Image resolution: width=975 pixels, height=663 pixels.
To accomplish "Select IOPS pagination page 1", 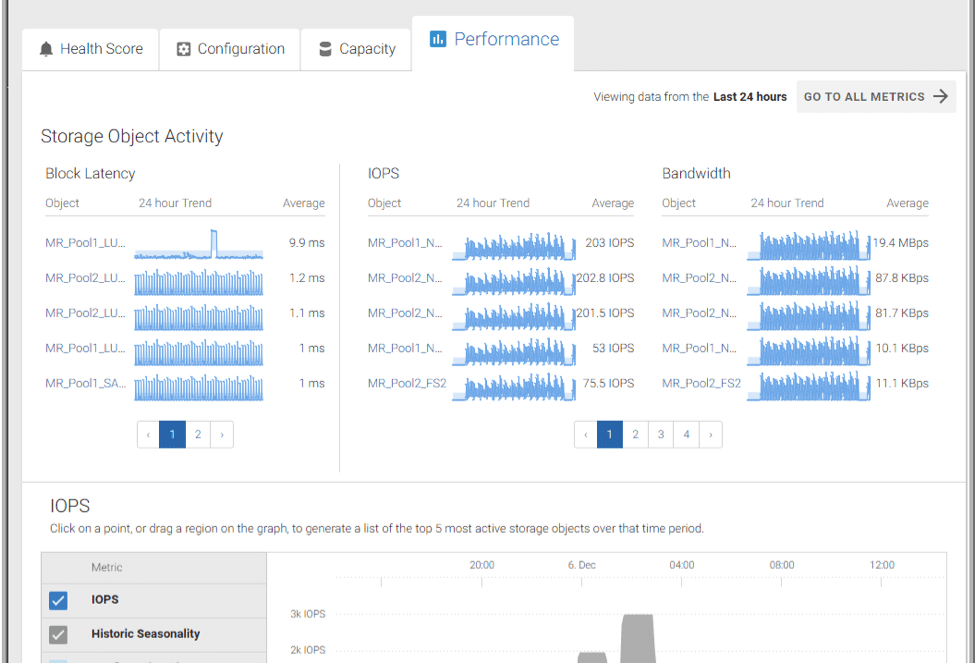I will click(x=610, y=435).
